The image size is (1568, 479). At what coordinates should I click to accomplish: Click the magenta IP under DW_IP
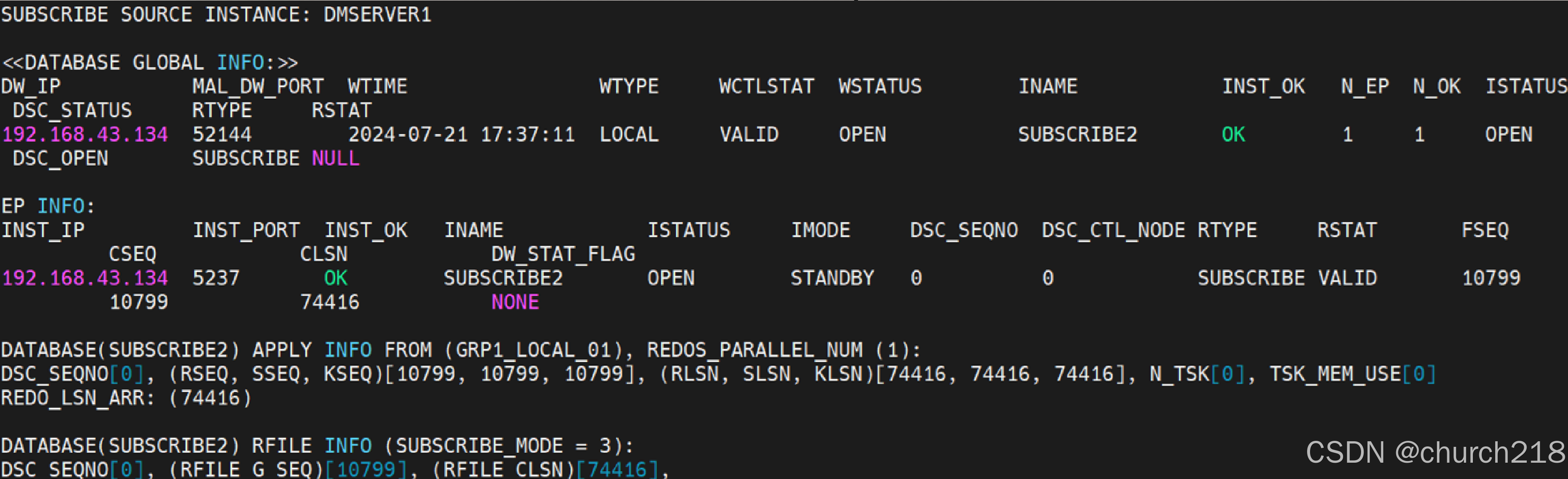[x=84, y=135]
